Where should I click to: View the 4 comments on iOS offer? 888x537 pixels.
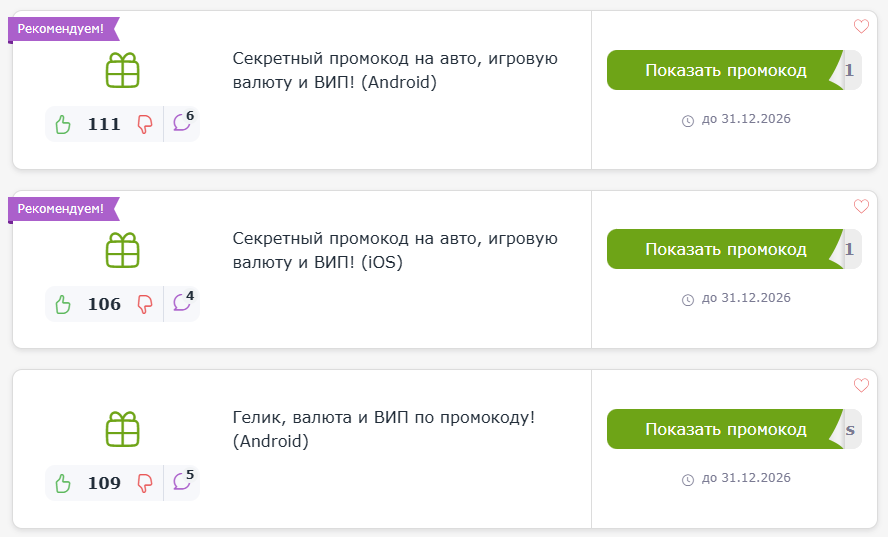pyautogui.click(x=183, y=301)
